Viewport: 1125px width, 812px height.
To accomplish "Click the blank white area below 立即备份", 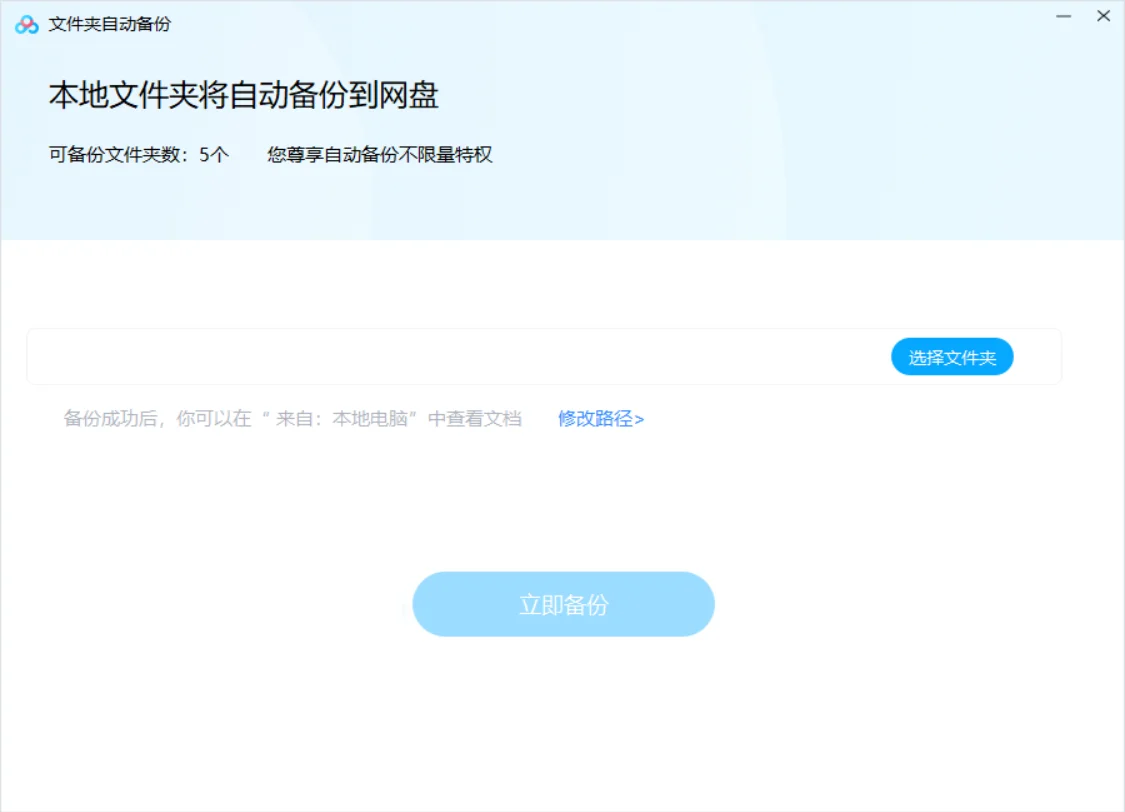I will [x=563, y=724].
